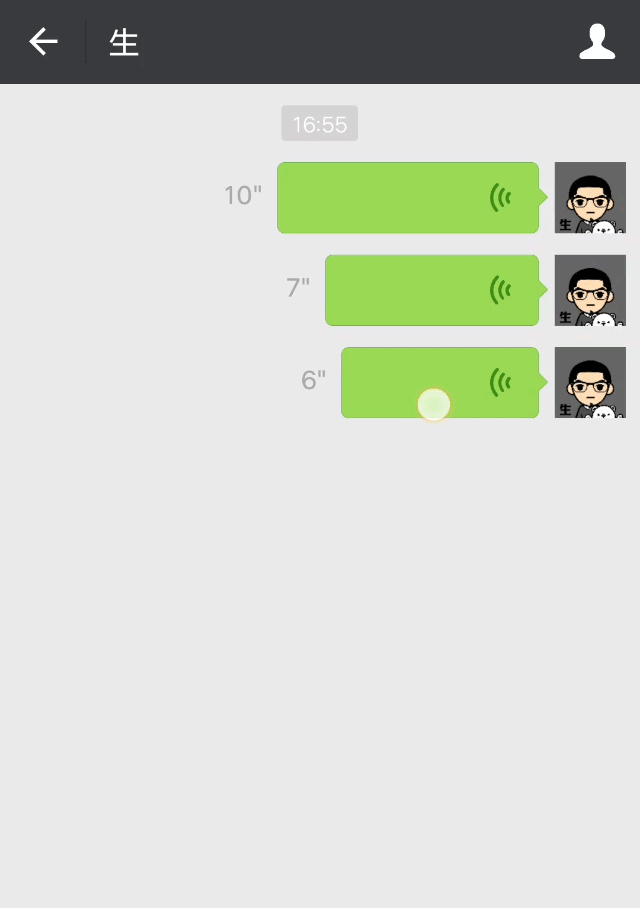The image size is (640, 908).
Task: Go back using the left arrow
Action: tap(43, 42)
